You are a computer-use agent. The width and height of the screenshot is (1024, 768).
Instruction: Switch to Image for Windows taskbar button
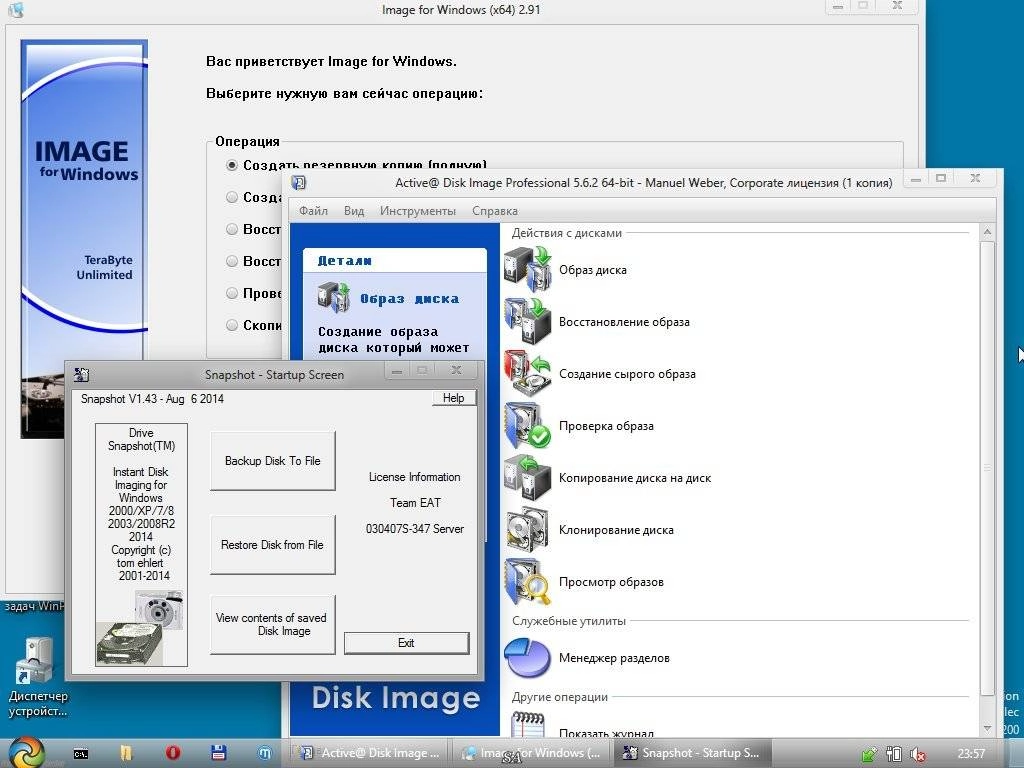[x=532, y=753]
